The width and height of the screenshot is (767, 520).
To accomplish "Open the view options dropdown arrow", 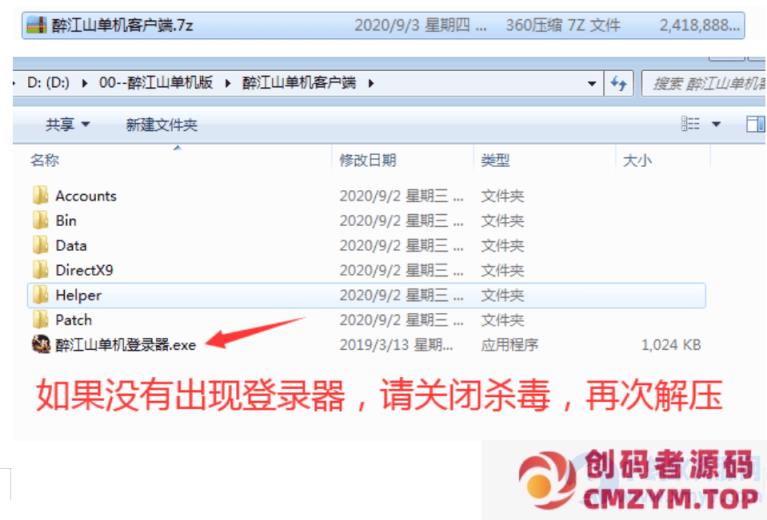I will click(716, 124).
